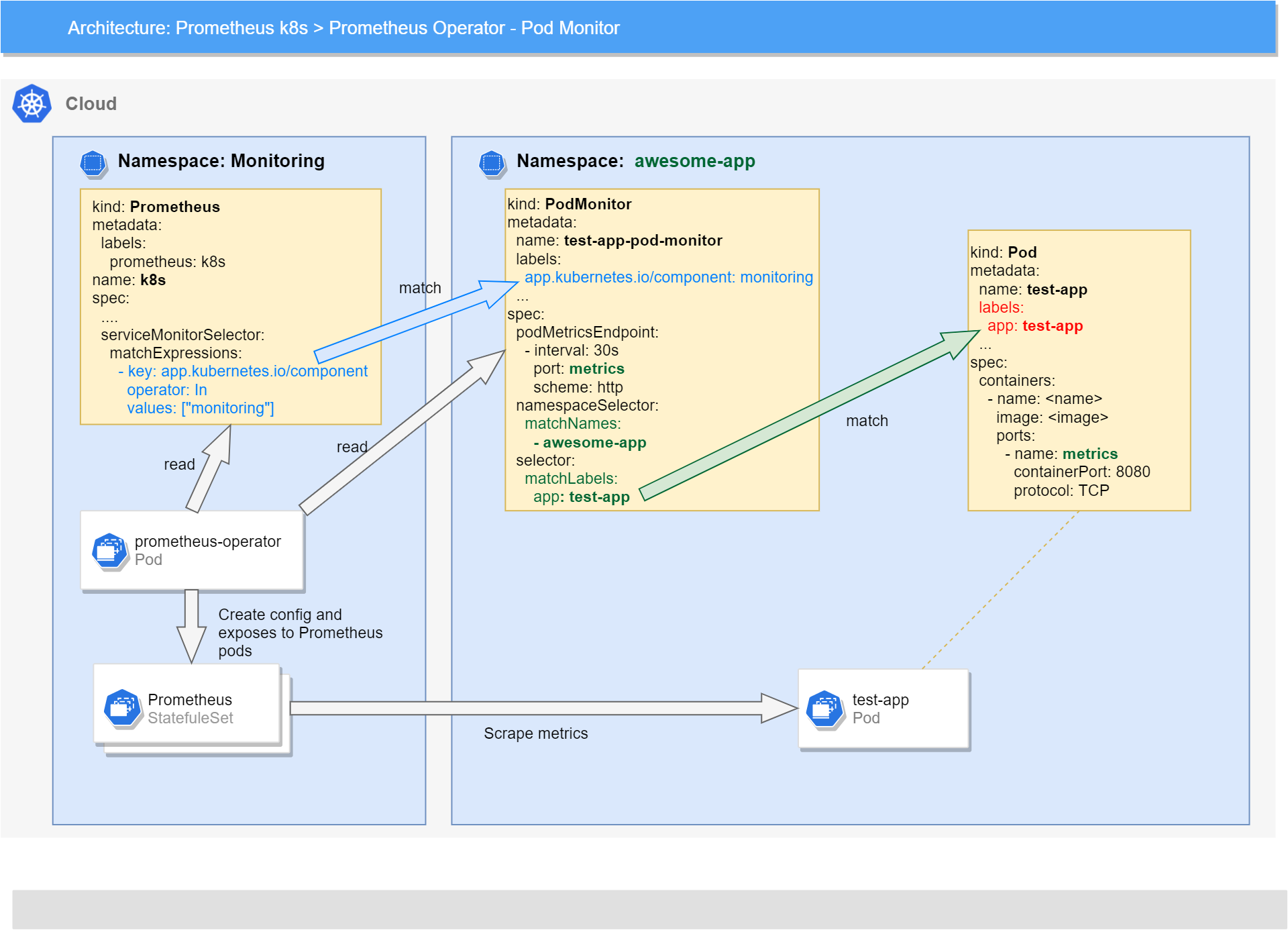Image resolution: width=1288 pixels, height=930 pixels.
Task: Click 'app.kubernetes.io/component: monitoring' label
Action: tap(669, 277)
